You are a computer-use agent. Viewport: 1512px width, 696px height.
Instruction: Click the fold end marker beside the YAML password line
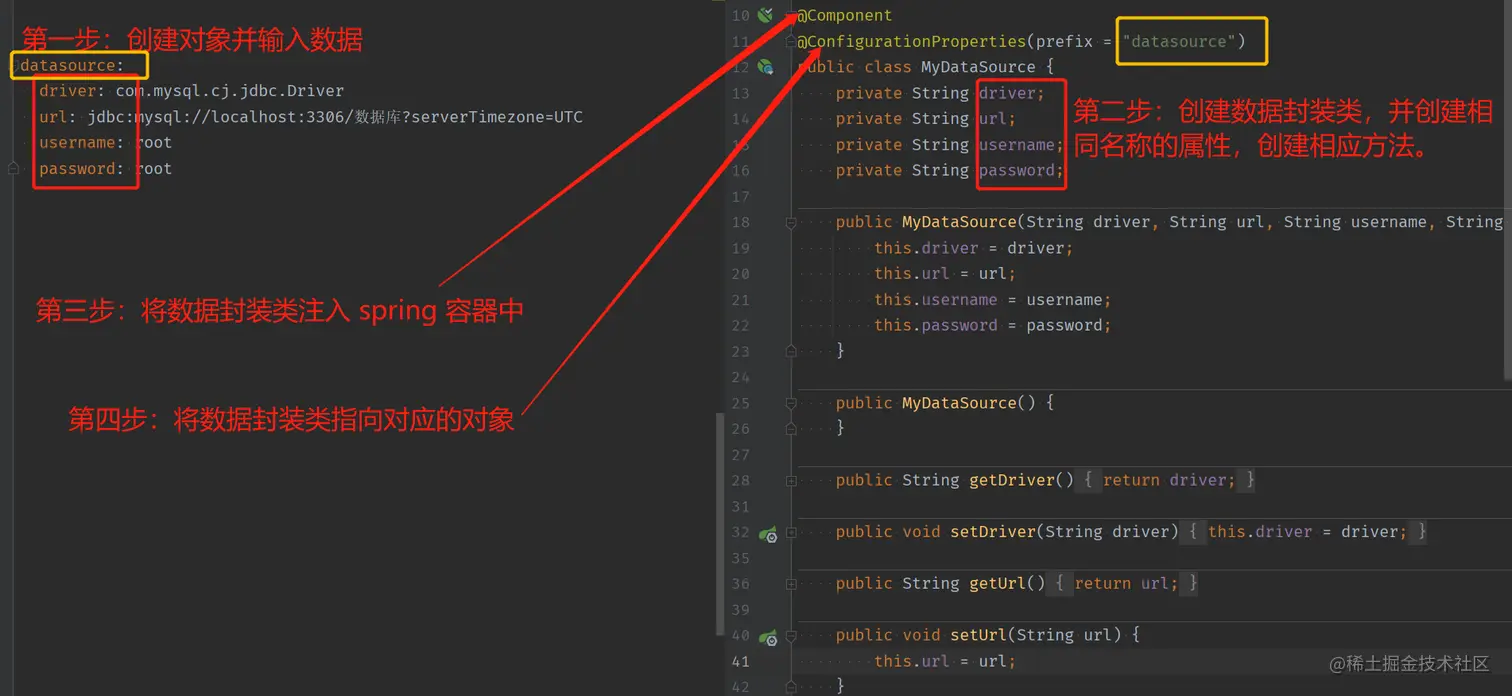(13, 169)
